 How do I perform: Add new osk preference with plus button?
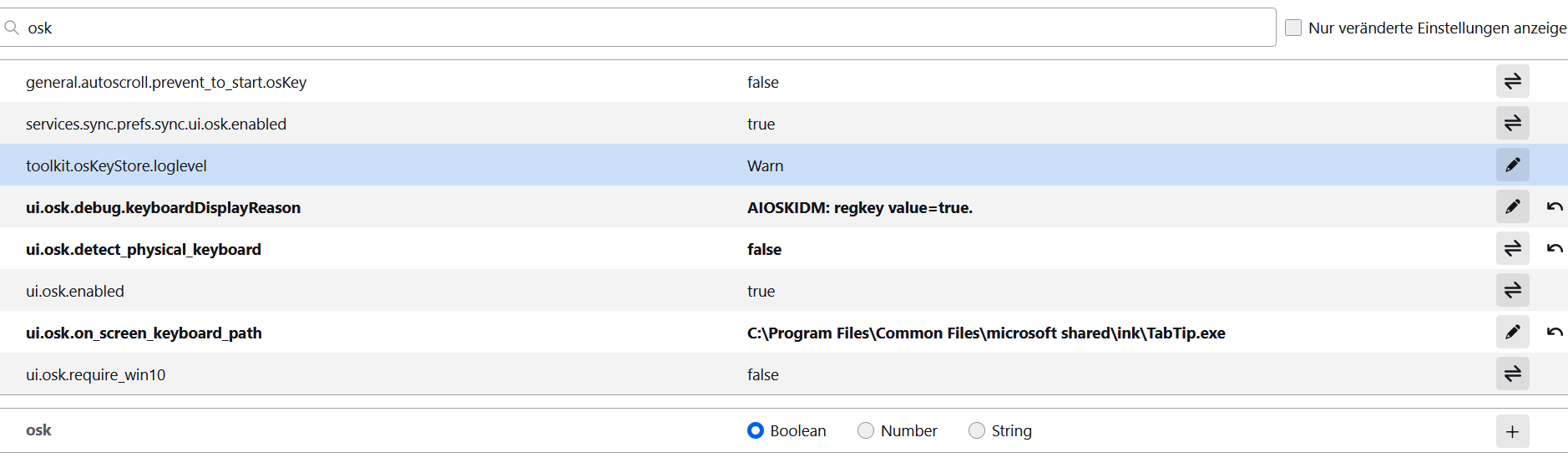pos(1512,431)
